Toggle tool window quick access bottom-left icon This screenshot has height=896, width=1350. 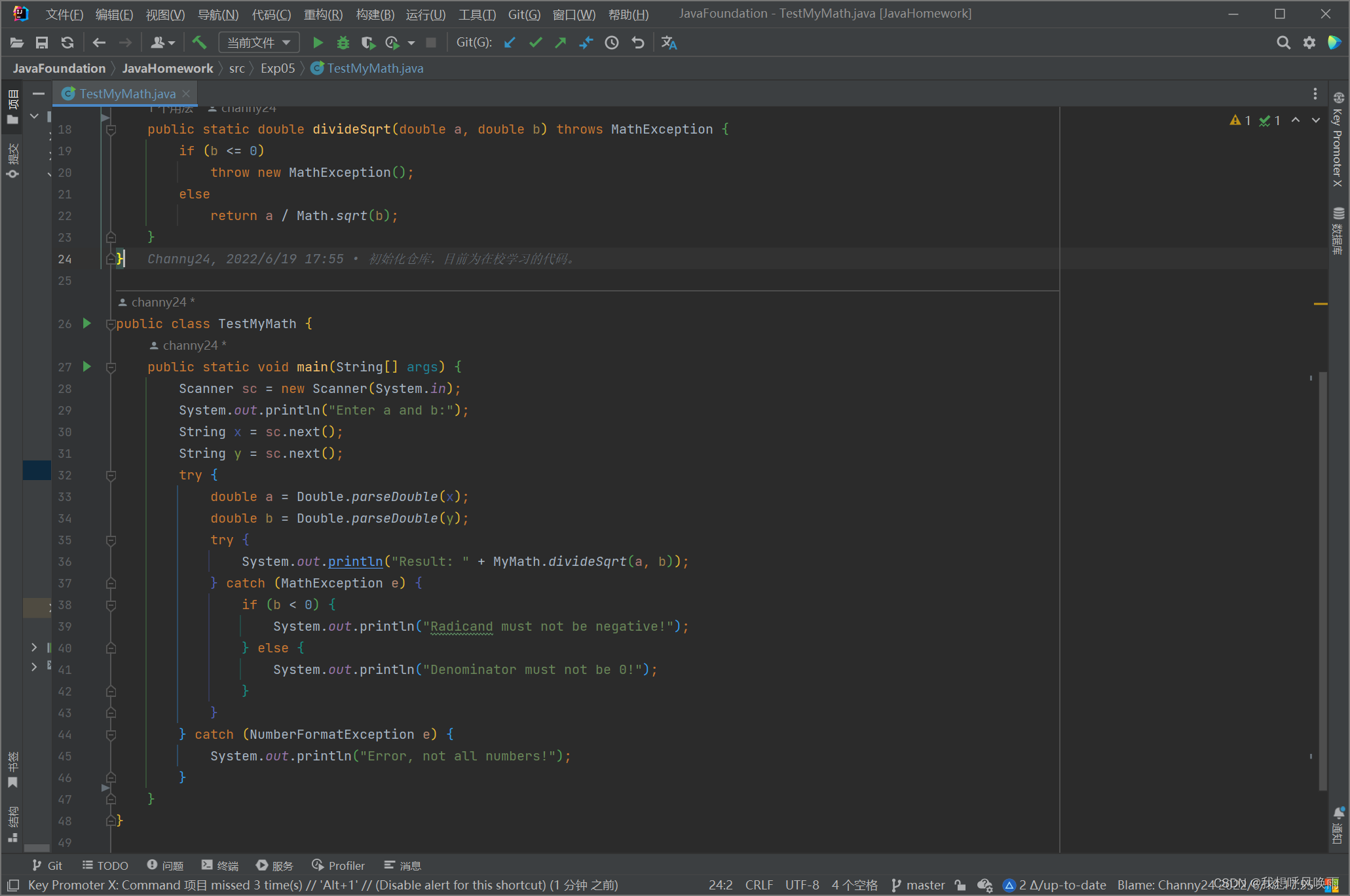(x=13, y=885)
